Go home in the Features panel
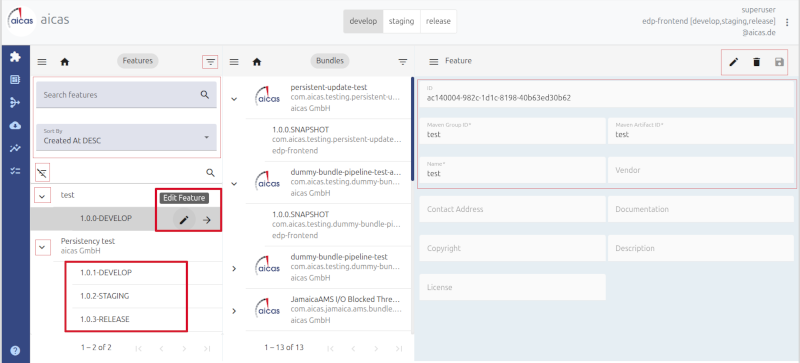This screenshot has height=363, width=800. coord(65,62)
